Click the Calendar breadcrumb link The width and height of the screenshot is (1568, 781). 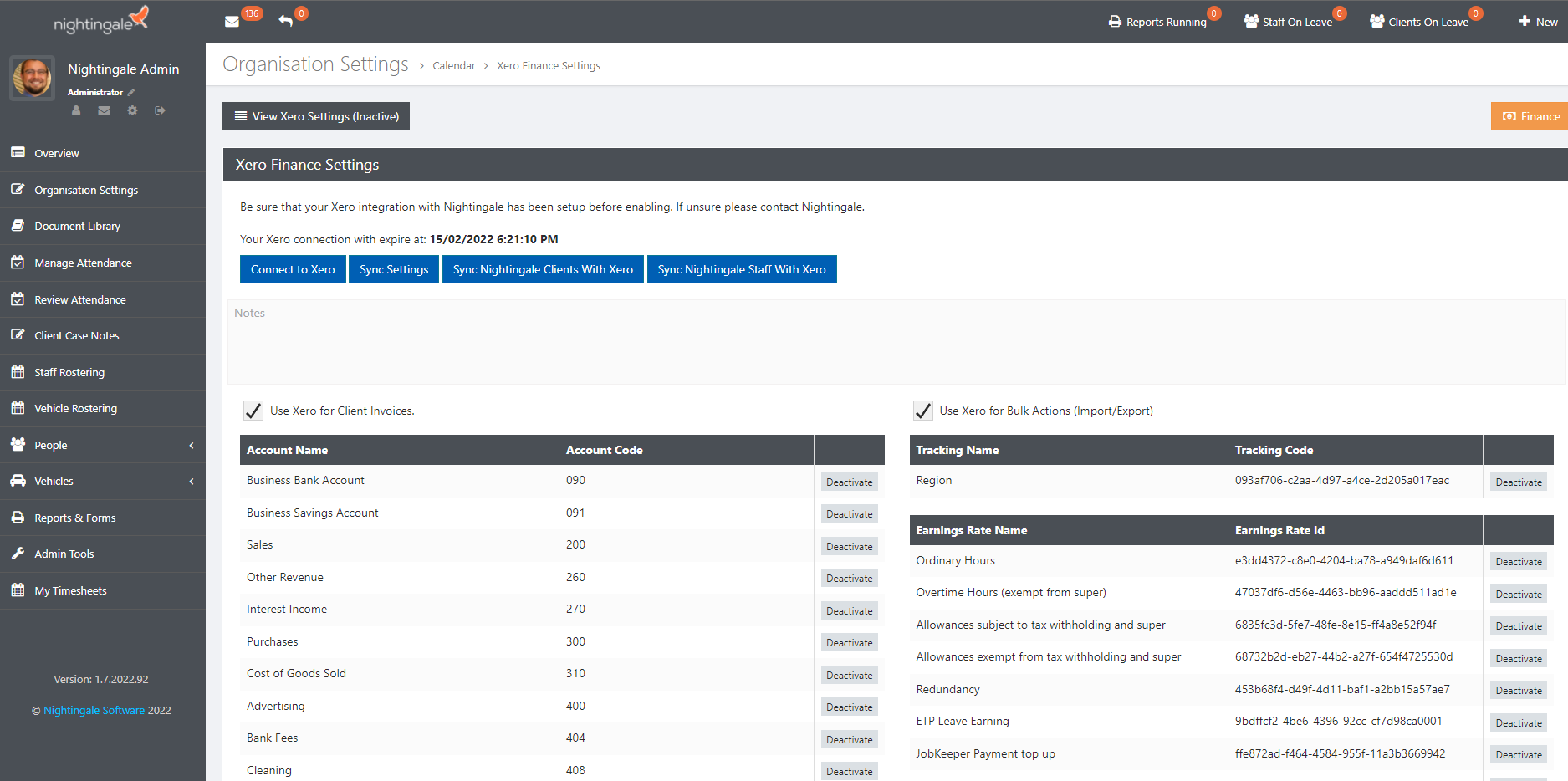tap(454, 65)
